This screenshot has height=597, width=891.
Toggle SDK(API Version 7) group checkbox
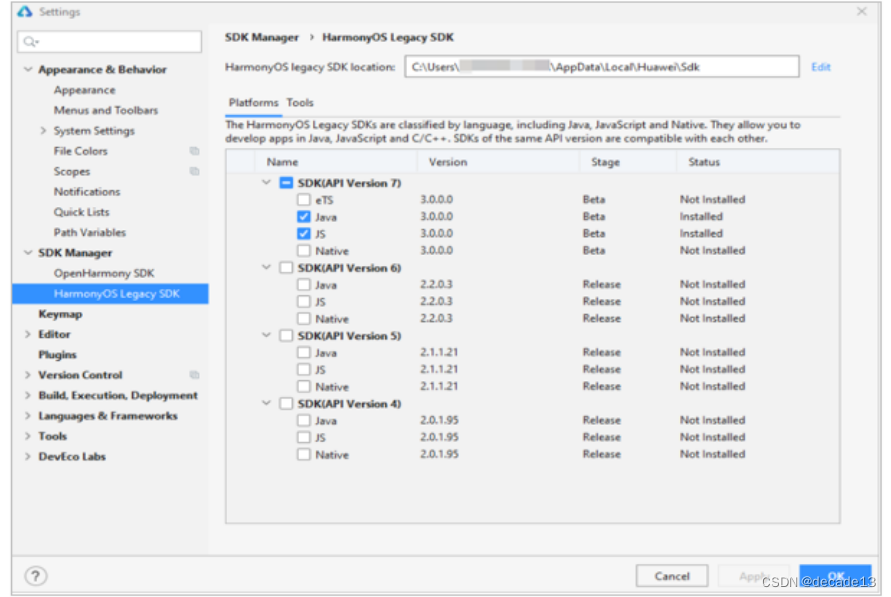tap(286, 183)
